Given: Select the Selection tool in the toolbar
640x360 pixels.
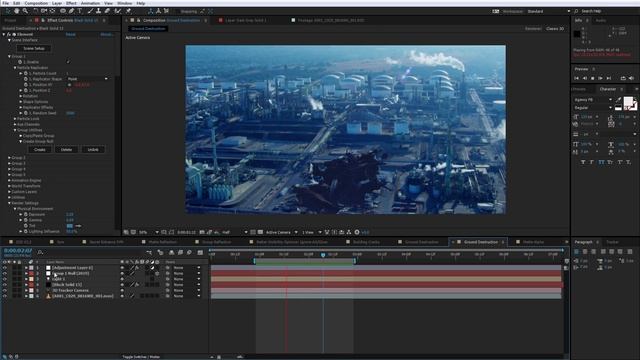Looking at the screenshot, I should [8, 11].
